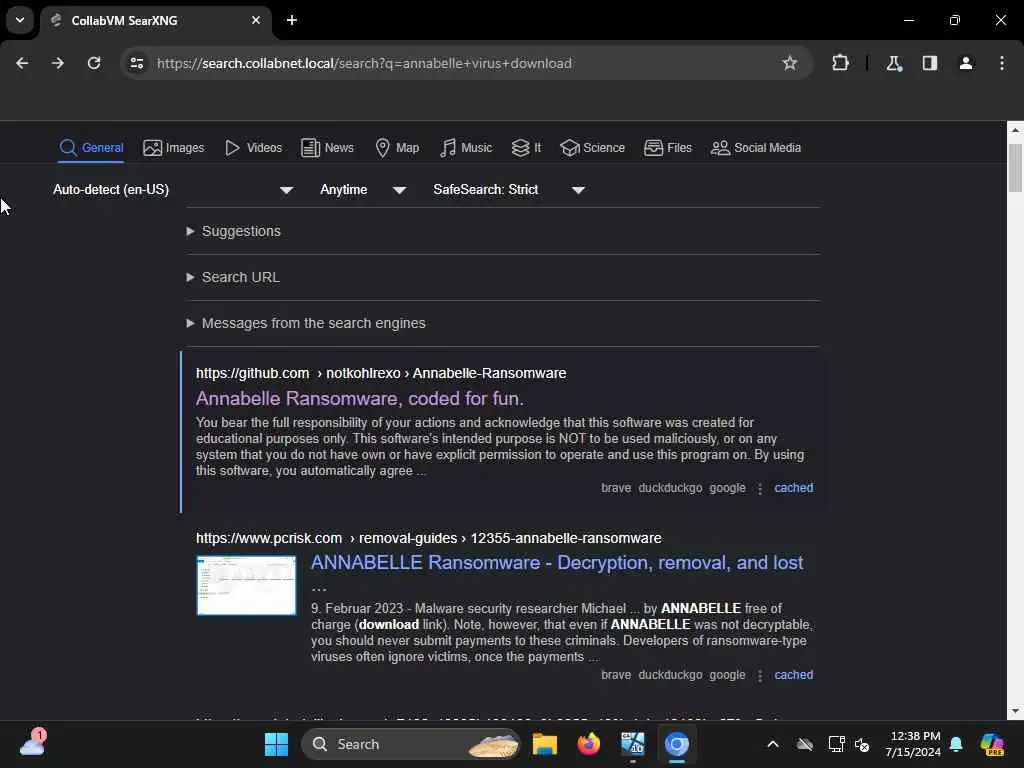Select the Chromium taskbar icon
This screenshot has width=1024, height=768.
tap(677, 744)
